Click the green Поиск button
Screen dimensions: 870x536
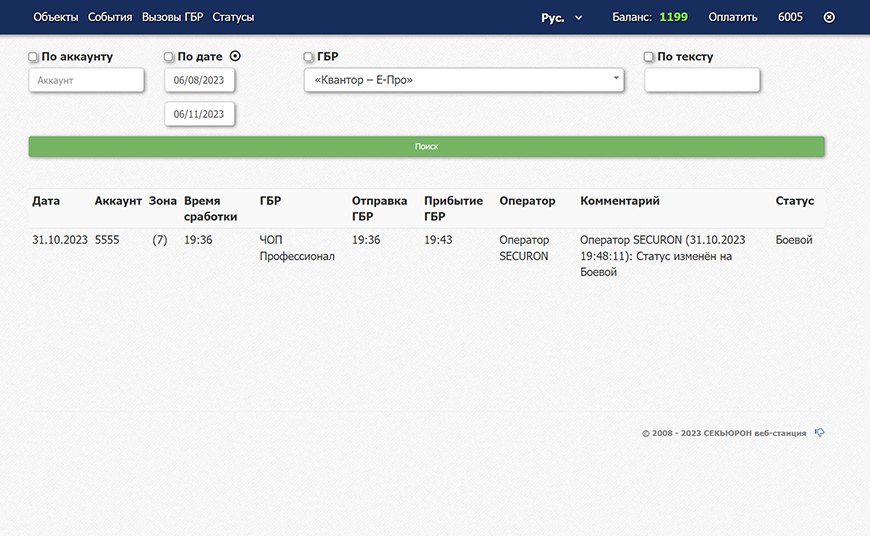click(x=426, y=146)
